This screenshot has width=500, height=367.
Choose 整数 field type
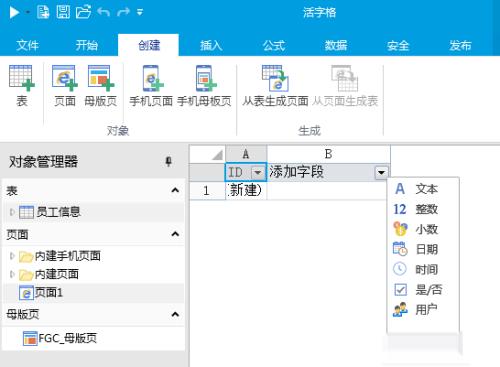[423, 209]
